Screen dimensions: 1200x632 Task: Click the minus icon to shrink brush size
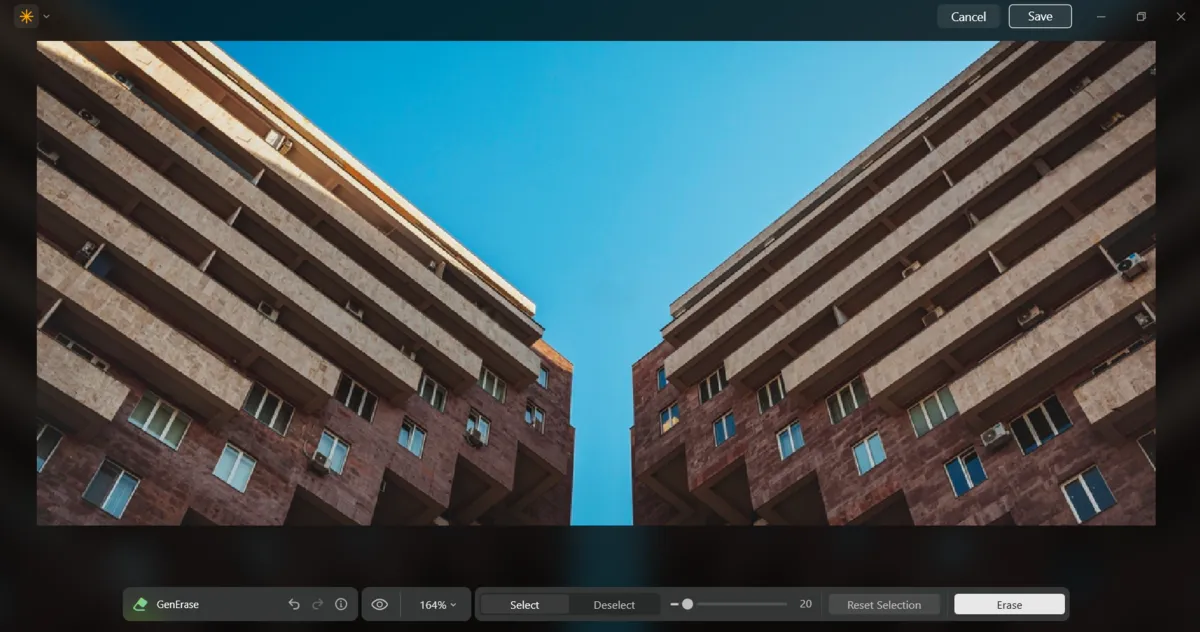pyautogui.click(x=675, y=604)
